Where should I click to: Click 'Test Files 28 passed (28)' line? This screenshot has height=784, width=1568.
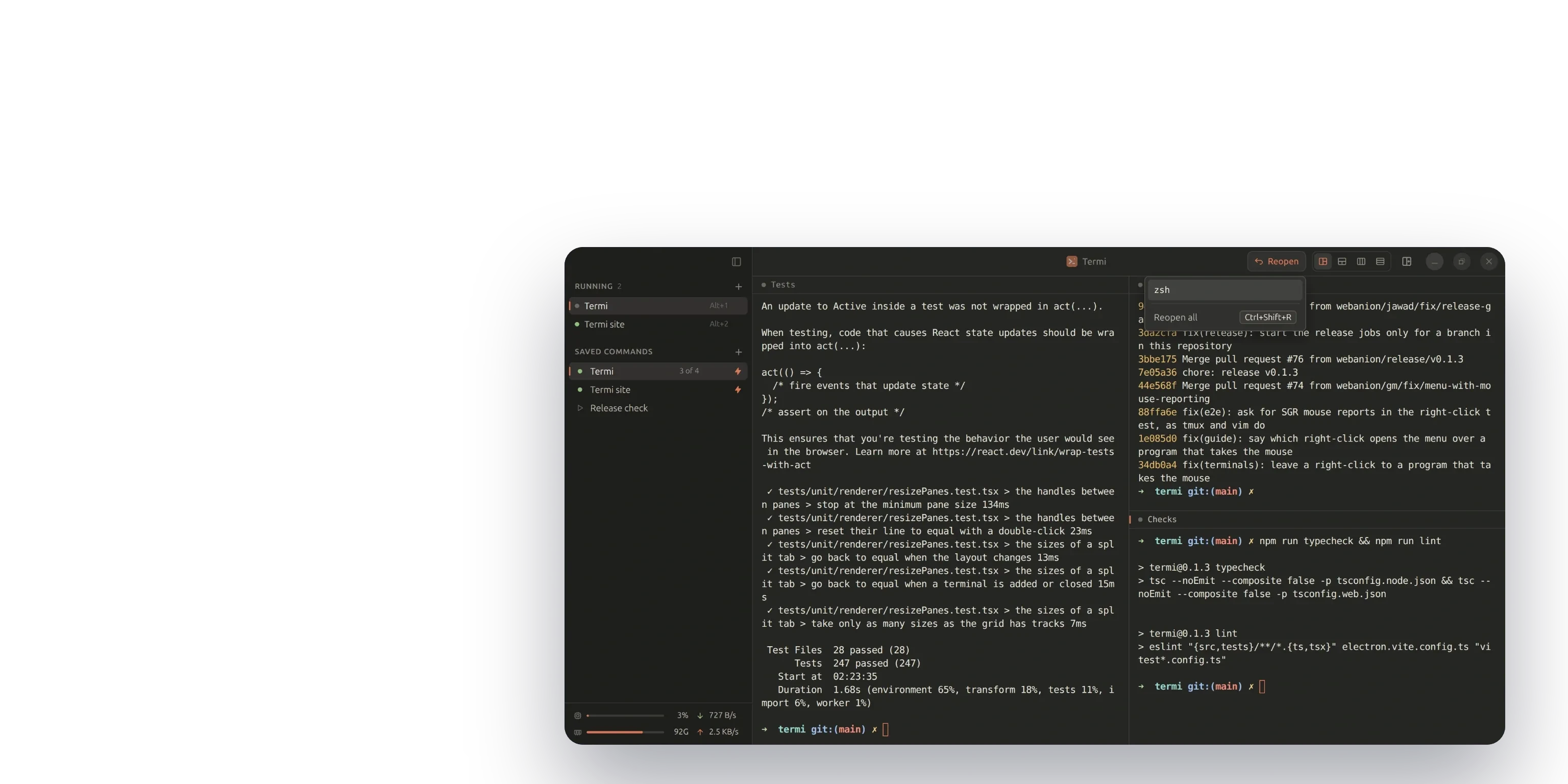838,650
